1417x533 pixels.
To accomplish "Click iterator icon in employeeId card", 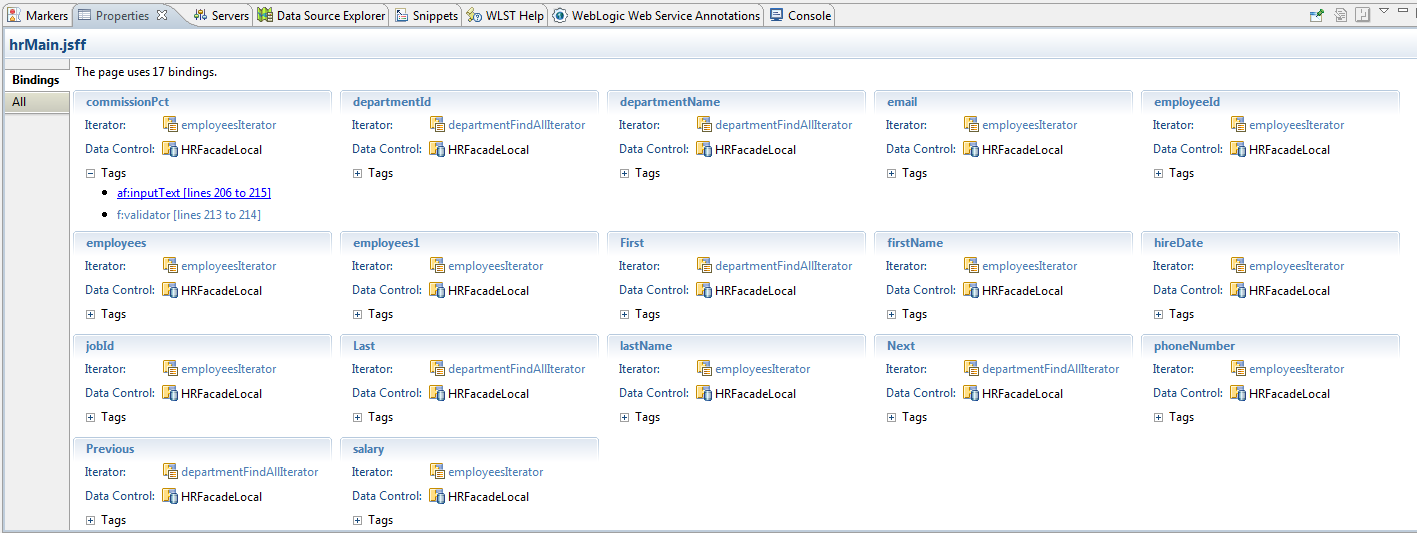I will [1238, 124].
